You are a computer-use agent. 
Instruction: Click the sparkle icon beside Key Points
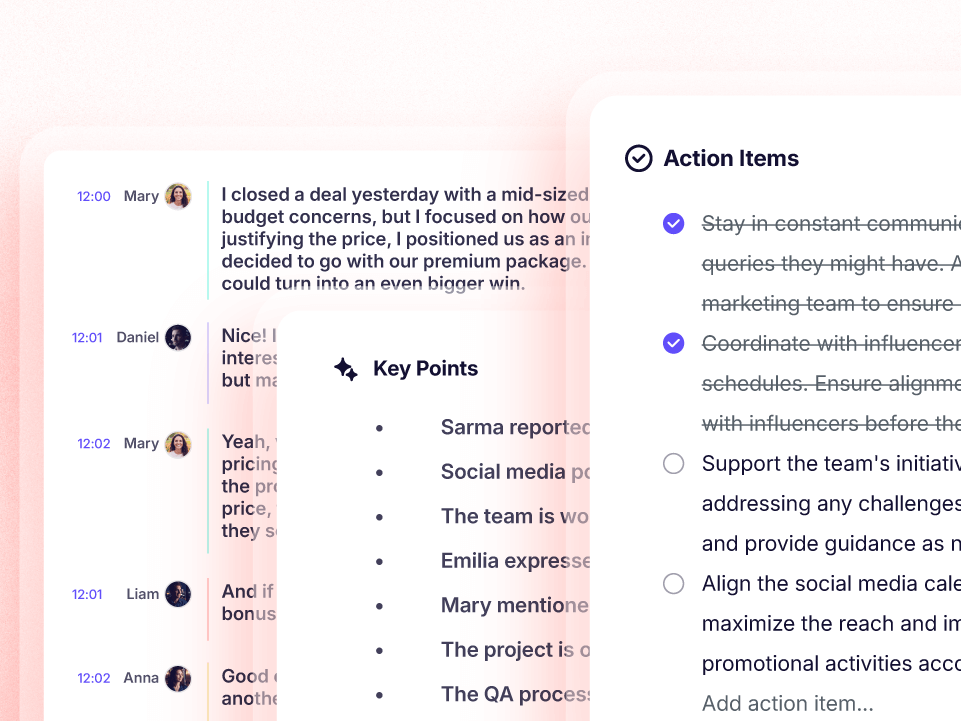[x=346, y=369]
